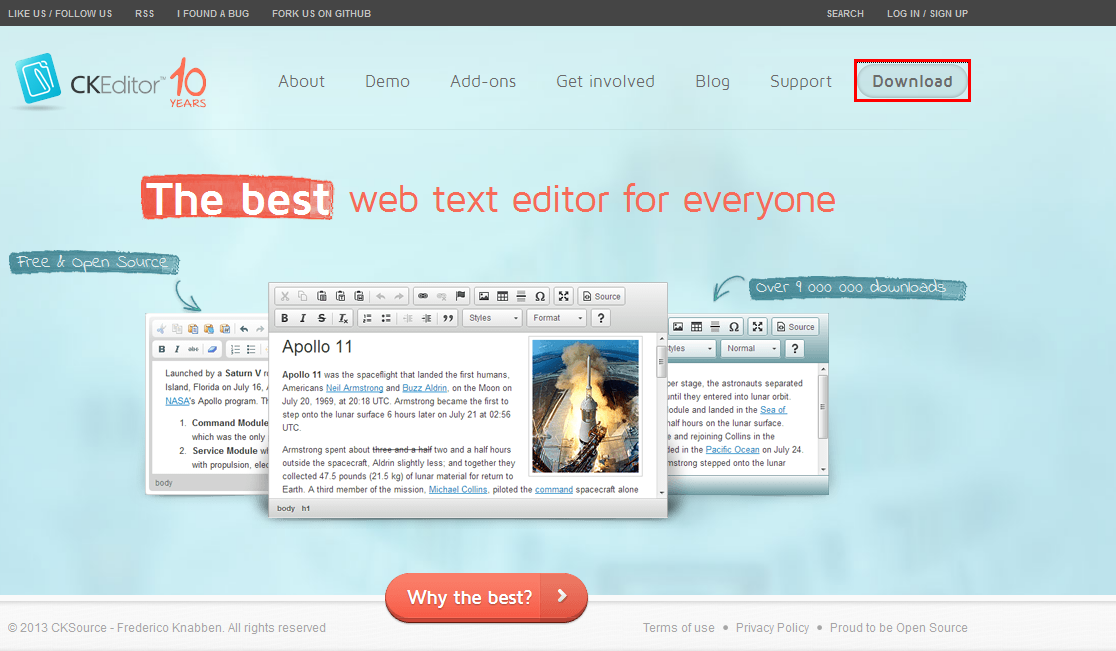1116x651 pixels.
Task: Click Insert Table icon in front editor toolbar
Action: (x=502, y=296)
